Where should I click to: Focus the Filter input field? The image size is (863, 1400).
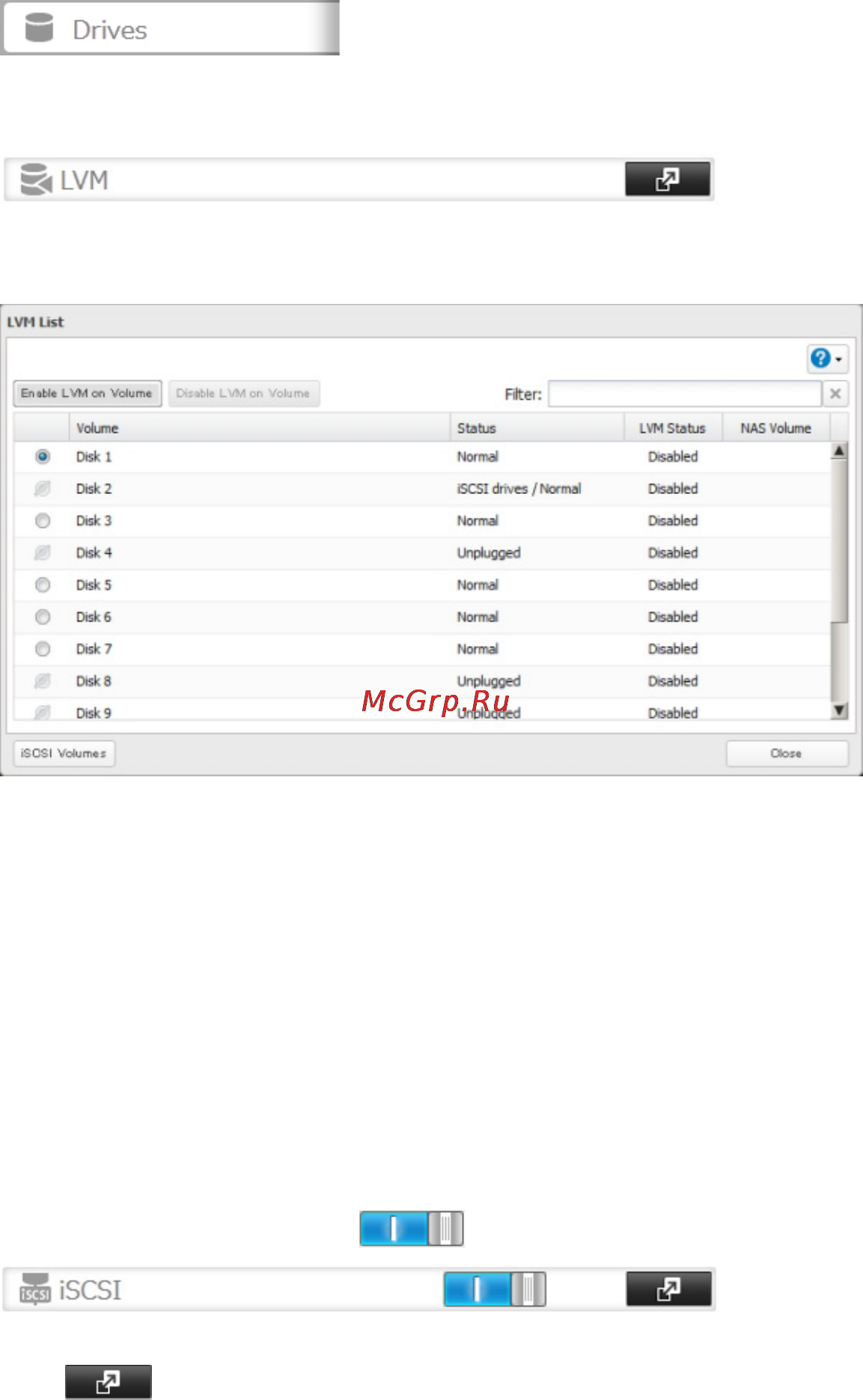(684, 394)
